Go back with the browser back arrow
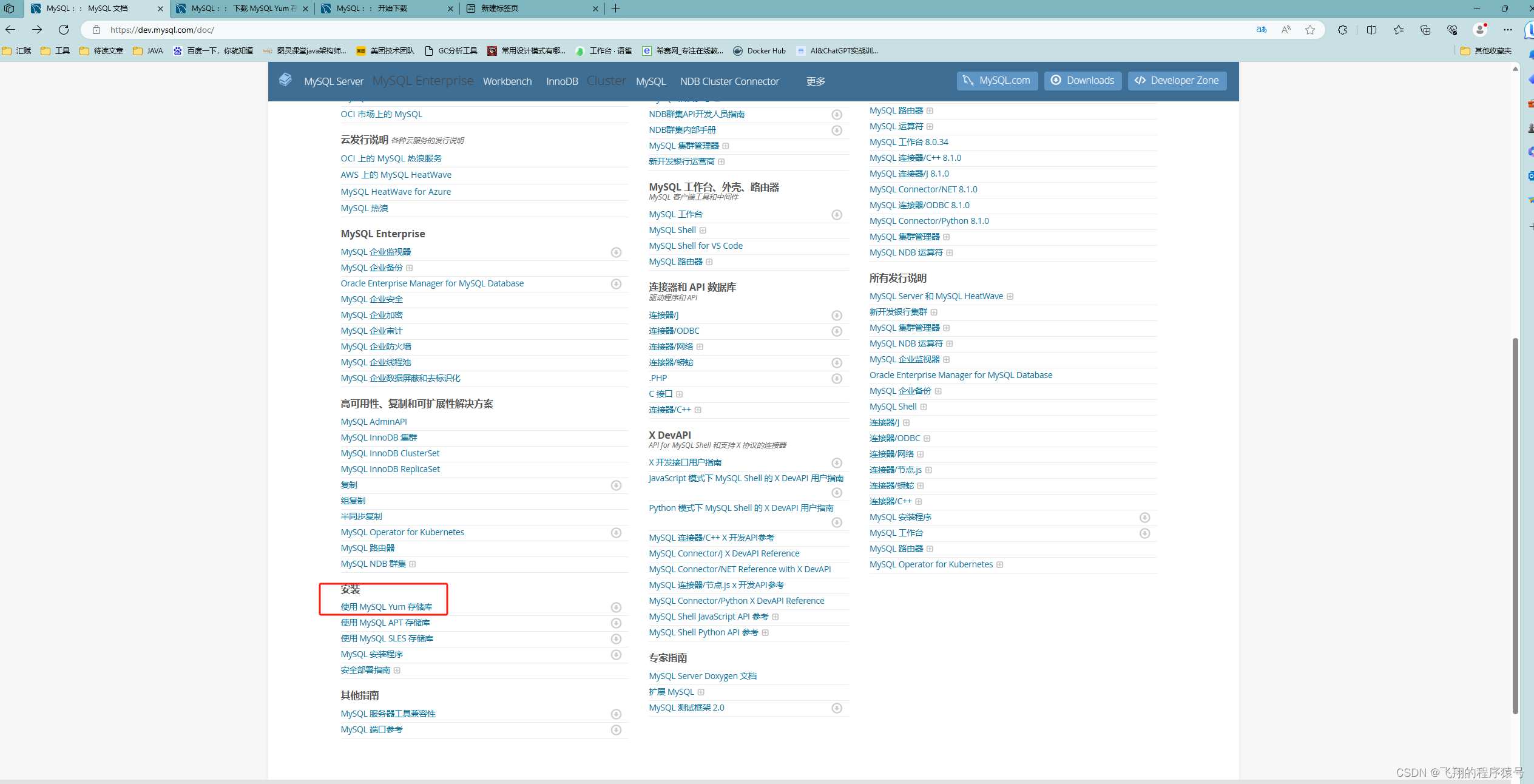 [x=10, y=29]
